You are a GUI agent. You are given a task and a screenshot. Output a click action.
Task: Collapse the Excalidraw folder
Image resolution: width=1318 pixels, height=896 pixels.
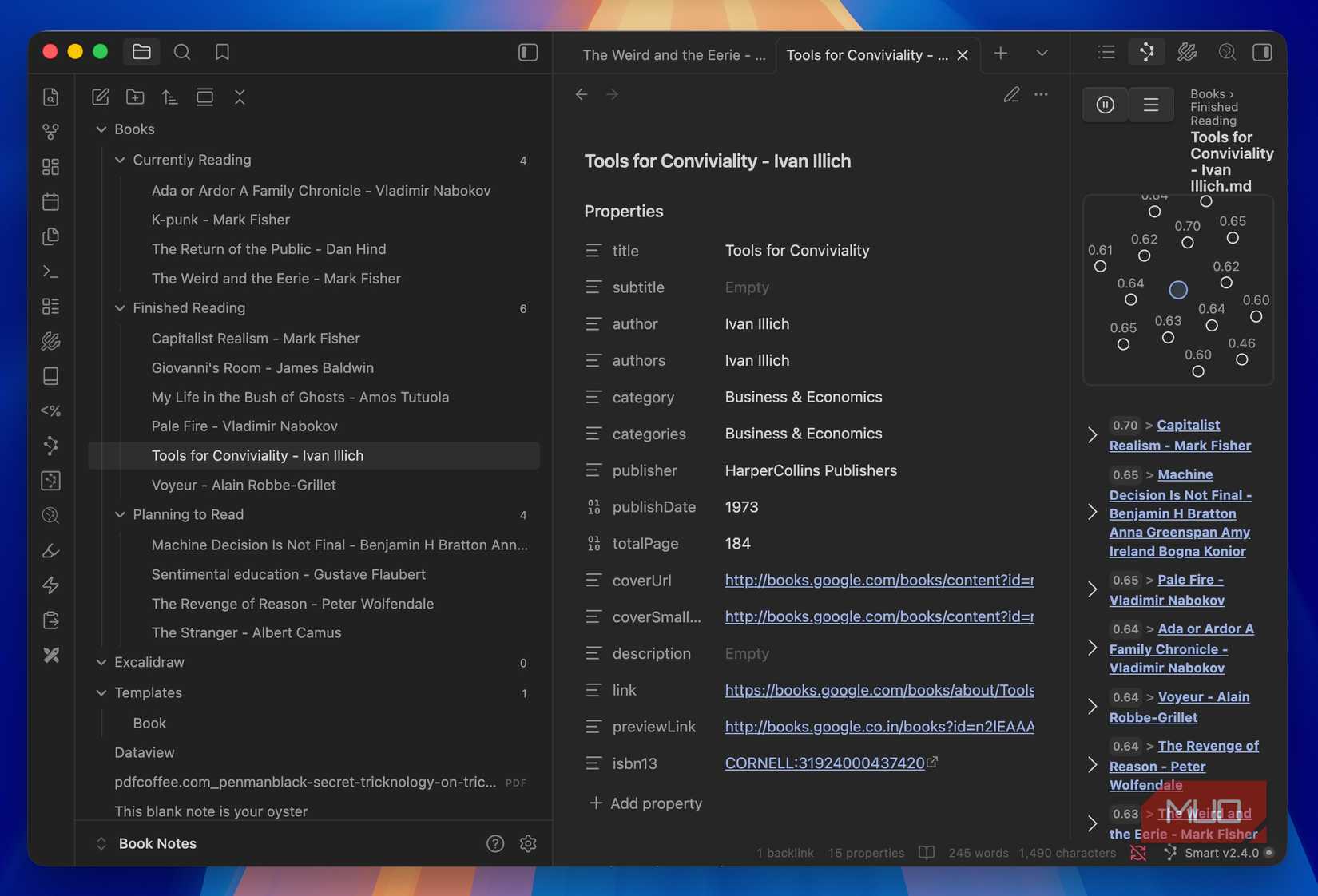point(101,662)
